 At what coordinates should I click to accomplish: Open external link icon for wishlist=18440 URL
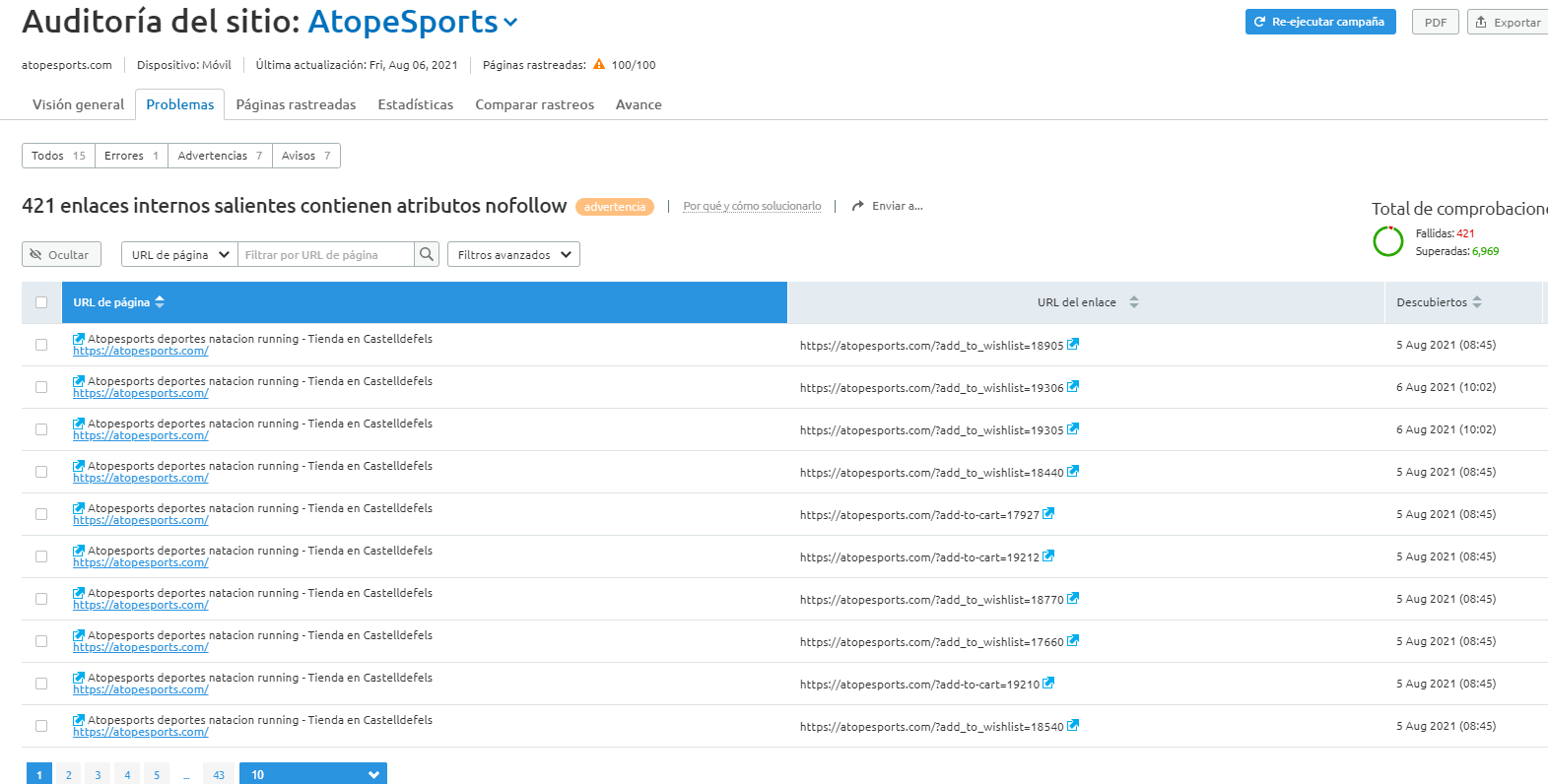click(1073, 471)
